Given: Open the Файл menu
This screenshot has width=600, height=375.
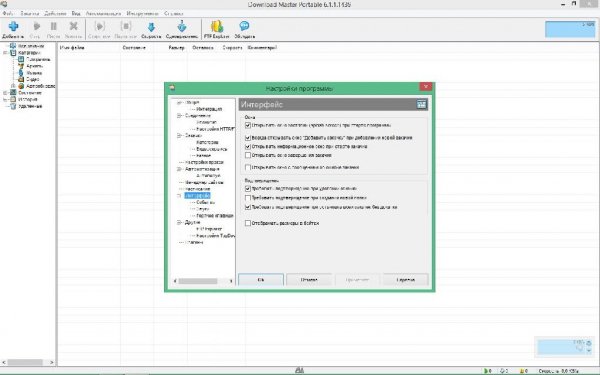Looking at the screenshot, I should coord(8,13).
